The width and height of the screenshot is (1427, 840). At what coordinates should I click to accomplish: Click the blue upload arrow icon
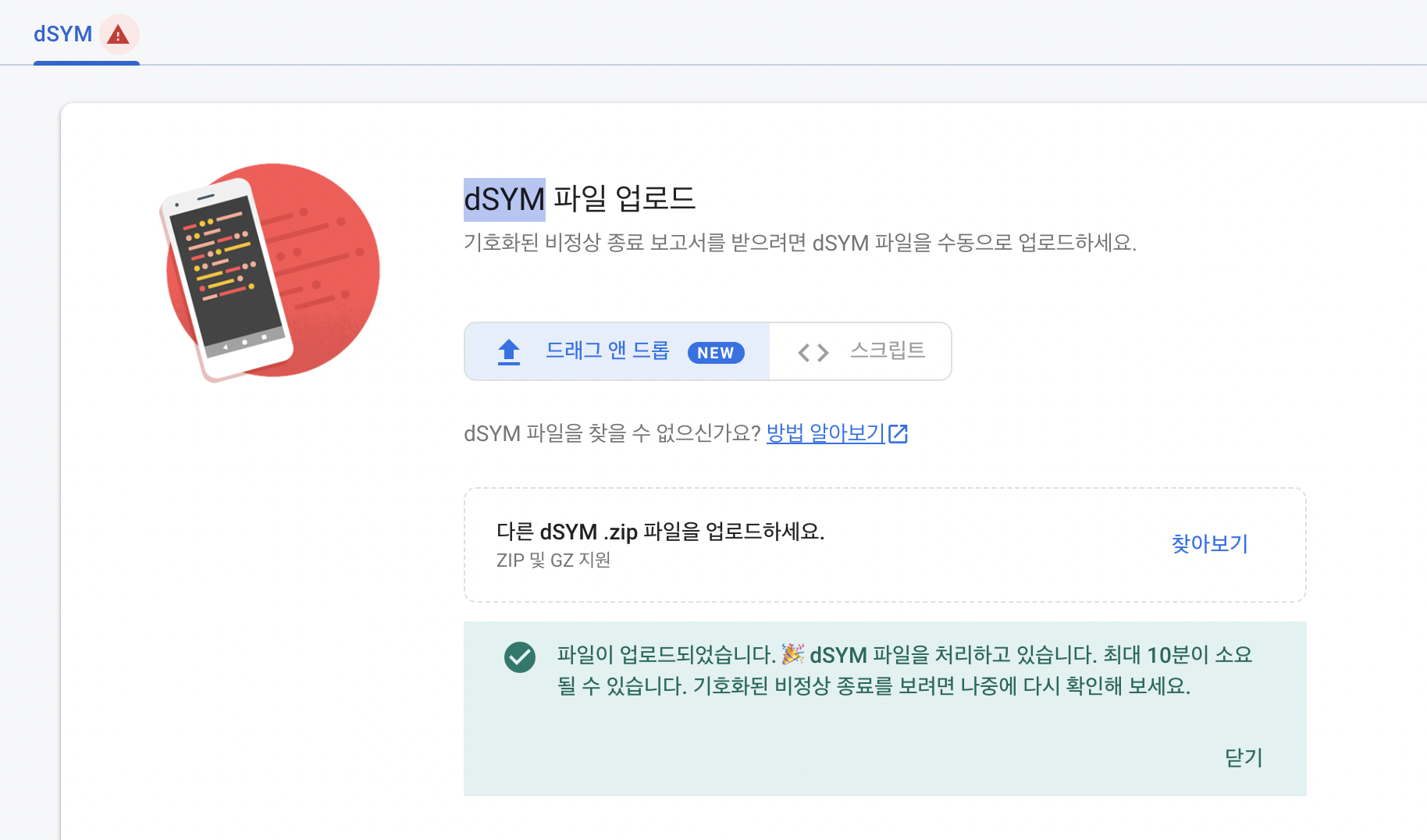[x=509, y=352]
